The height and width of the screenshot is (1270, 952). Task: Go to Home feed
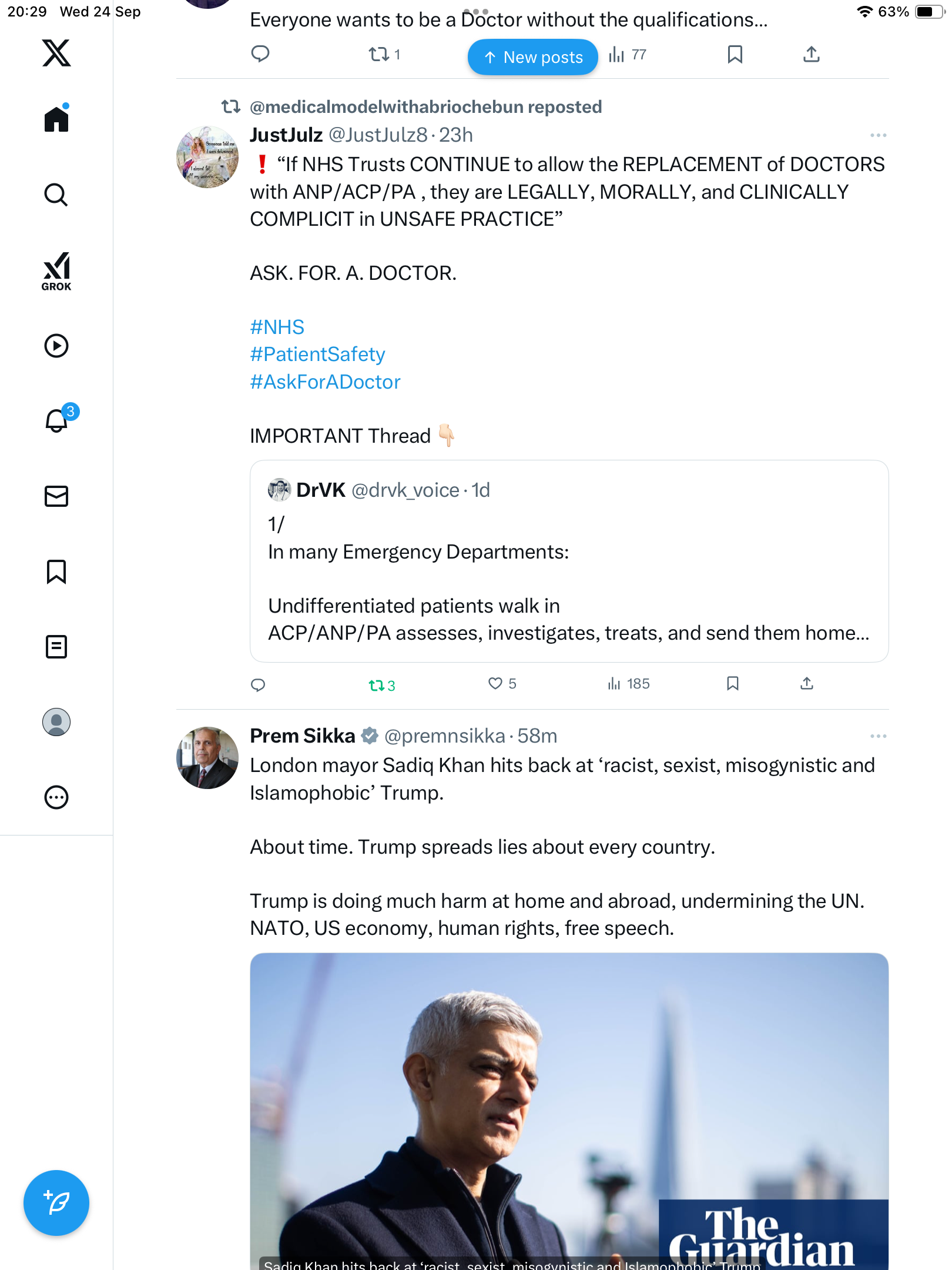(56, 119)
